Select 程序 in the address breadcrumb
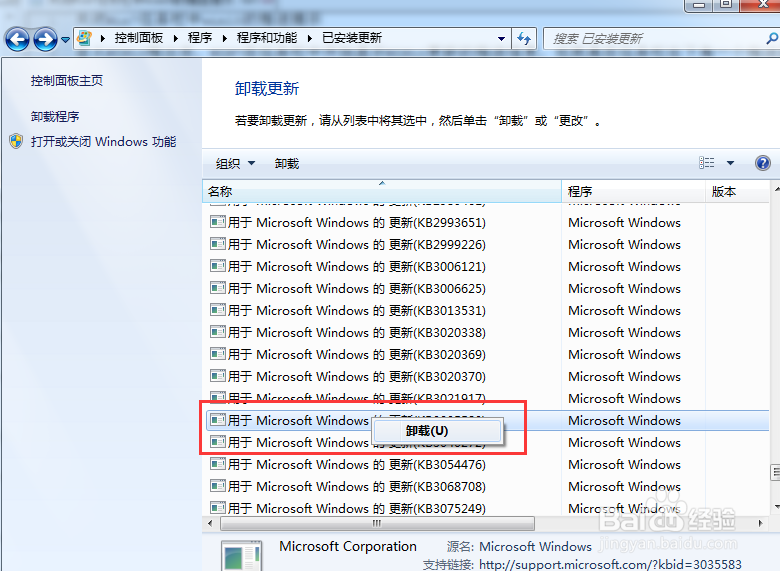Image resolution: width=780 pixels, height=571 pixels. click(x=200, y=38)
